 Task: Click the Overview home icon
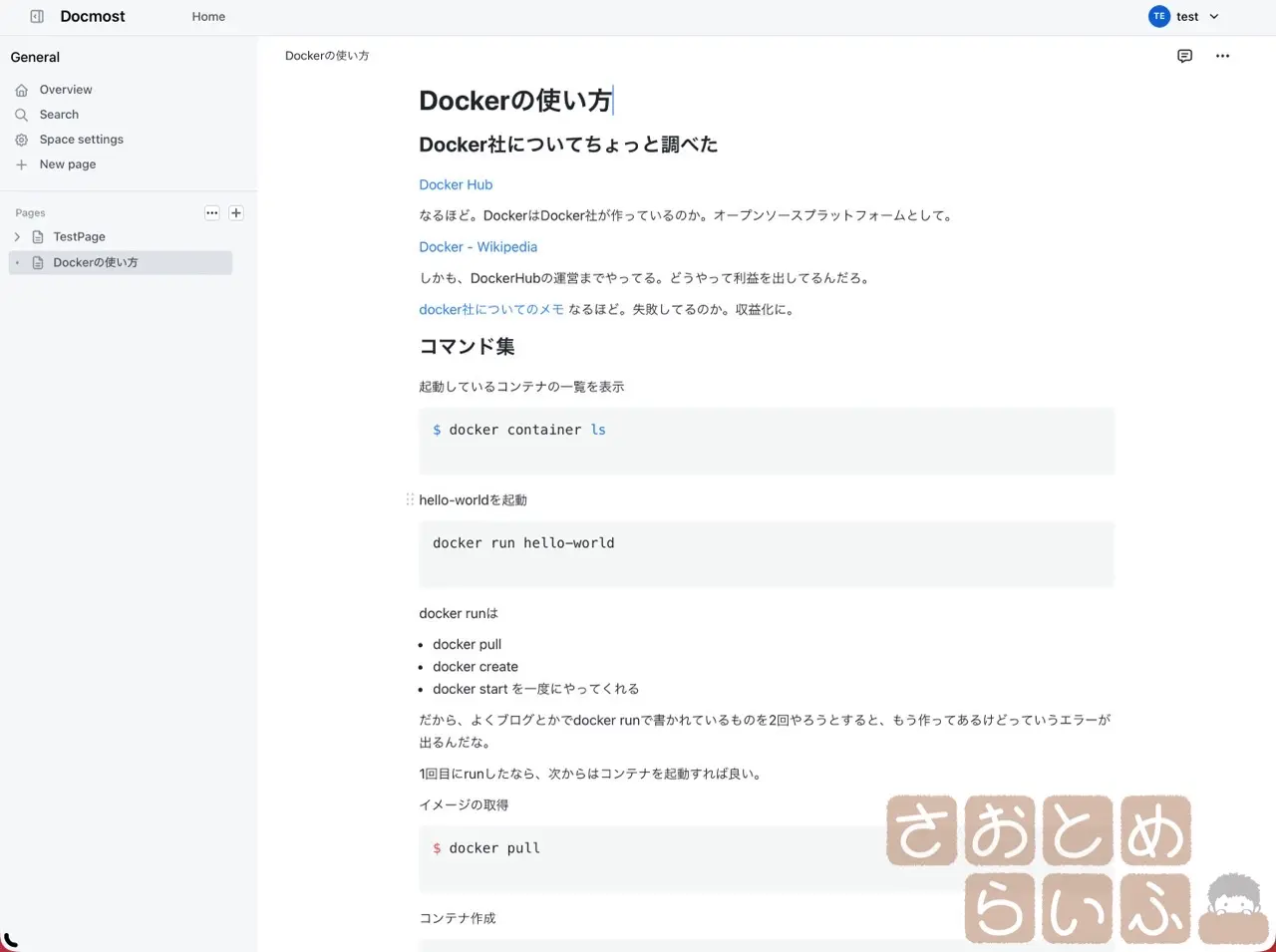(21, 90)
